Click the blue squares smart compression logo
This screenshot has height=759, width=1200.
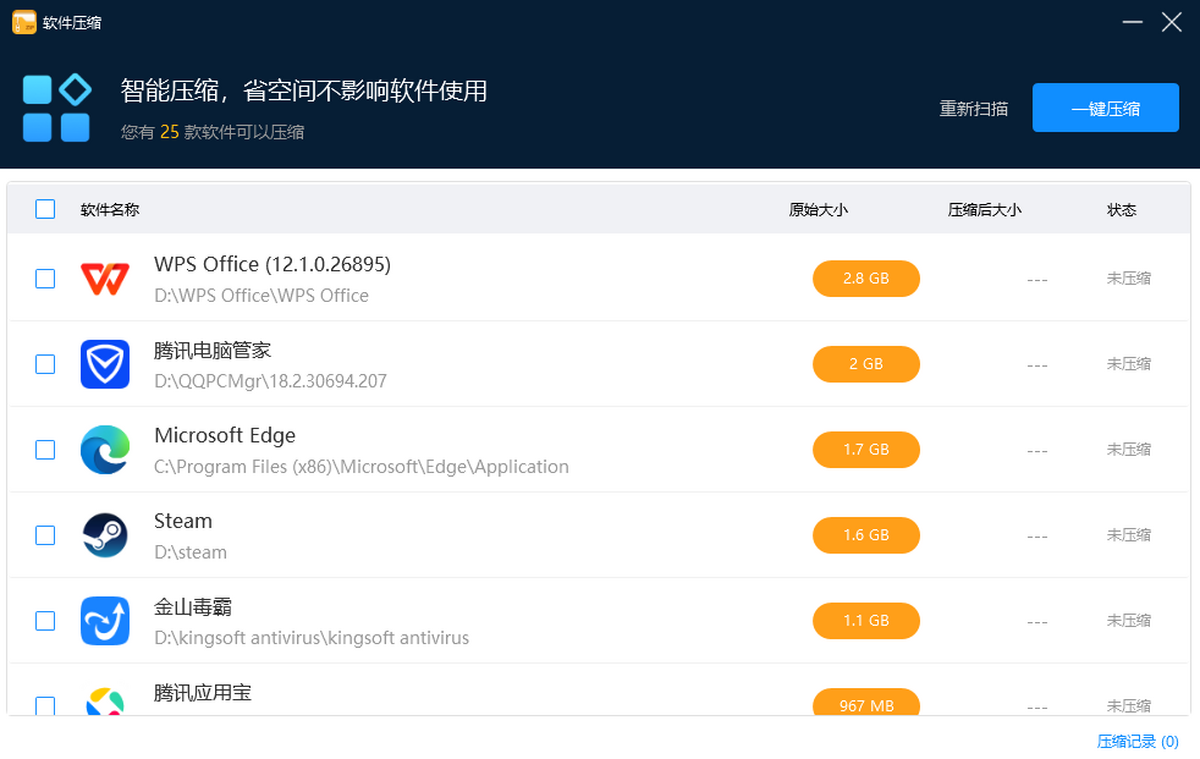57,107
